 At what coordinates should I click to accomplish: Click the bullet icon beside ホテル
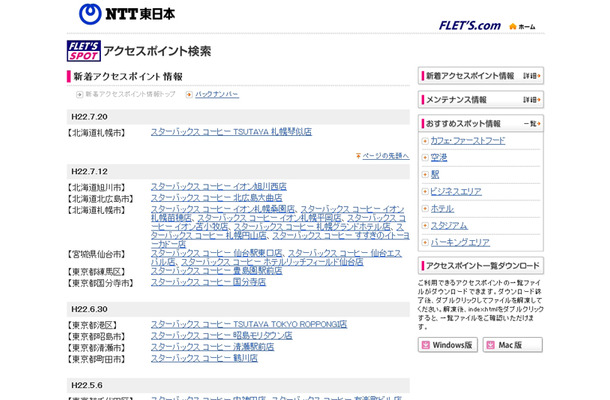pyautogui.click(x=425, y=209)
